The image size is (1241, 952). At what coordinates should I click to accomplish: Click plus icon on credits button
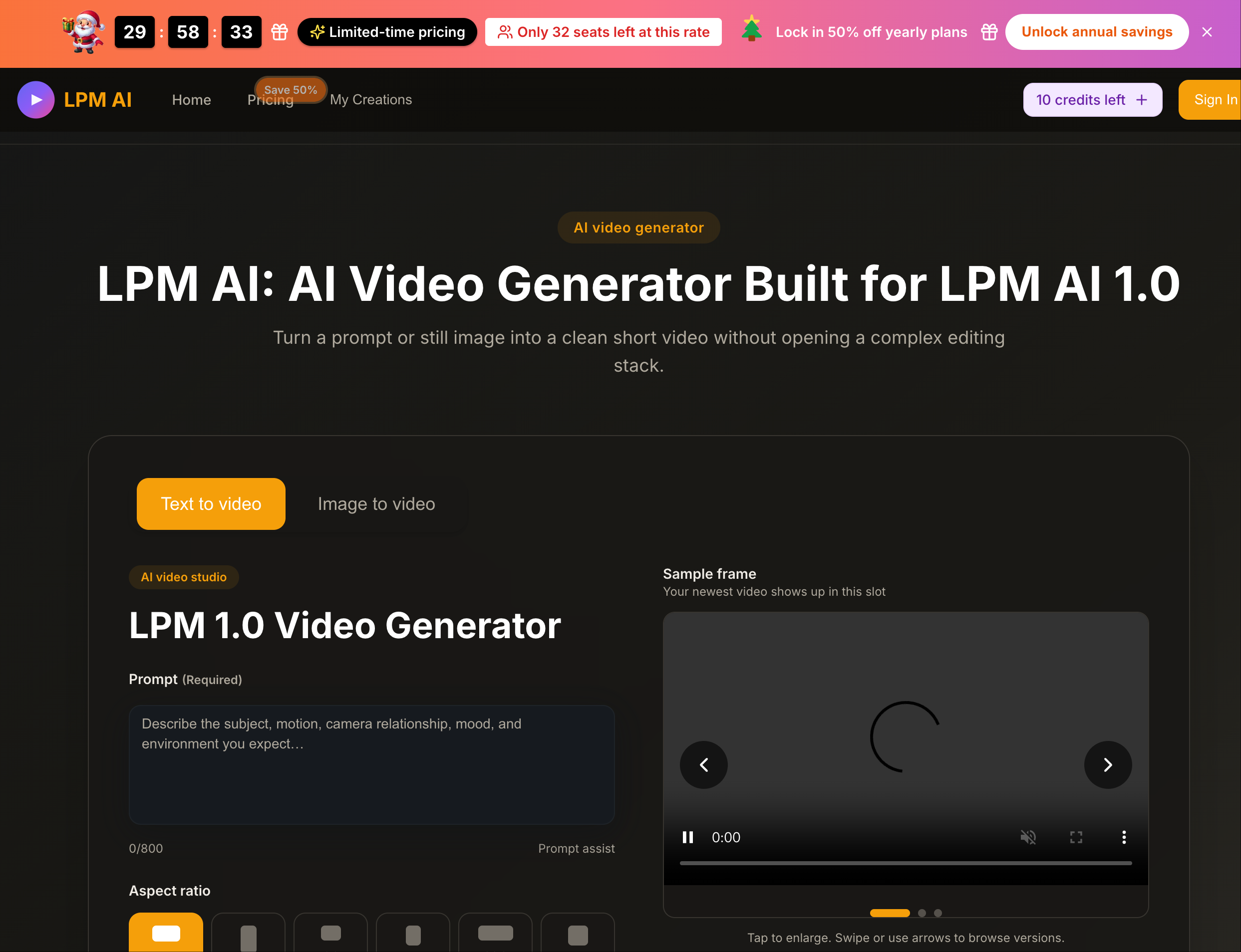[1142, 100]
